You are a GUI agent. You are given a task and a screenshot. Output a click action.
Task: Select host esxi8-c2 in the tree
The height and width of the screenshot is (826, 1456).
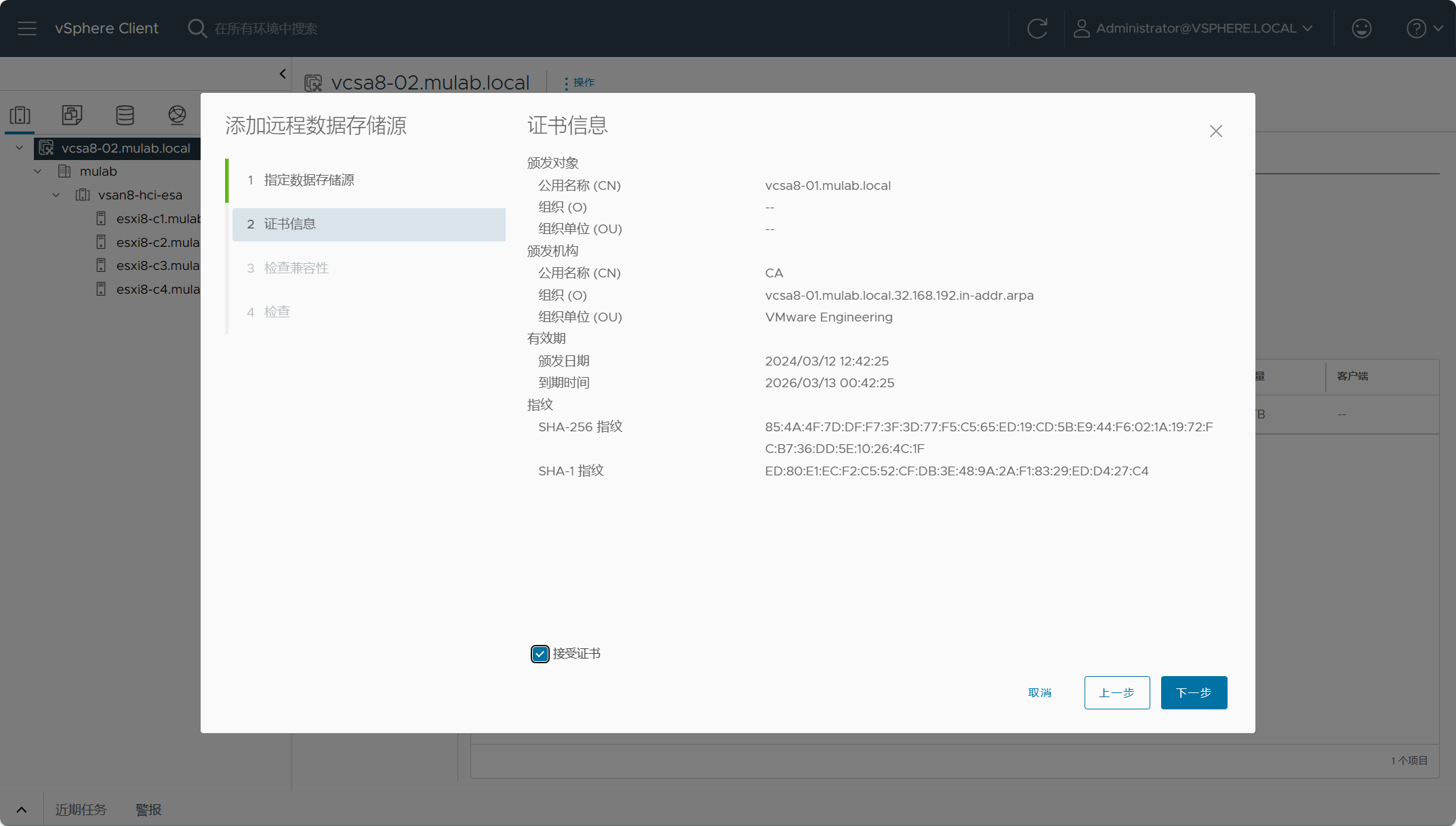158,242
